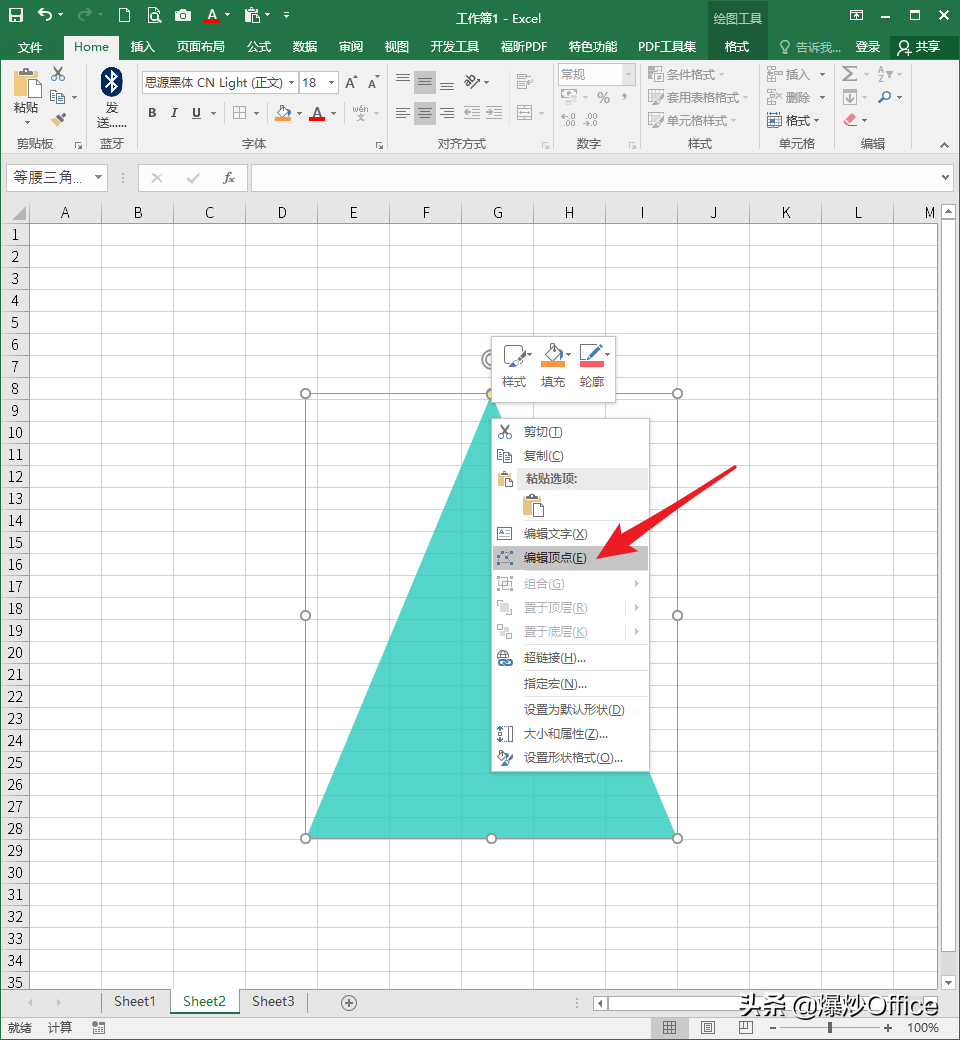Click the Style icon in mini toolbar
Viewport: 960px width, 1040px height.
(x=514, y=364)
